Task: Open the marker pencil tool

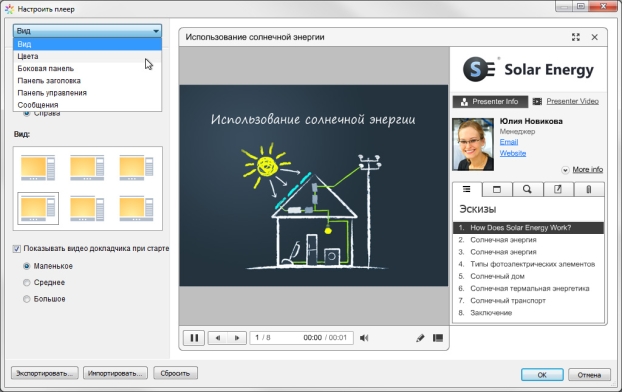Action: pos(420,338)
